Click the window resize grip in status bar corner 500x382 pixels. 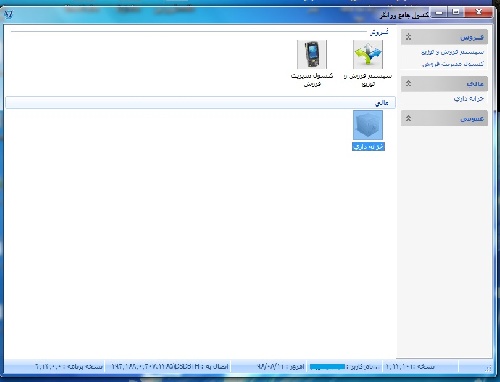488,368
